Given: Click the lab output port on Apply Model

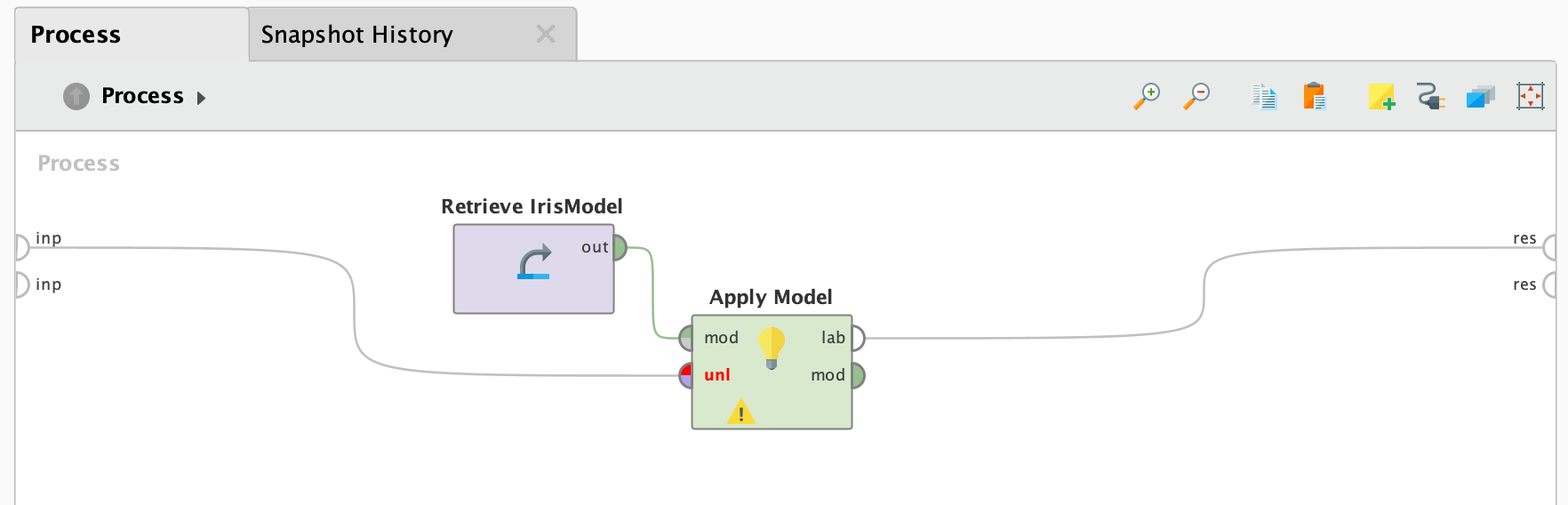Looking at the screenshot, I should [x=858, y=338].
